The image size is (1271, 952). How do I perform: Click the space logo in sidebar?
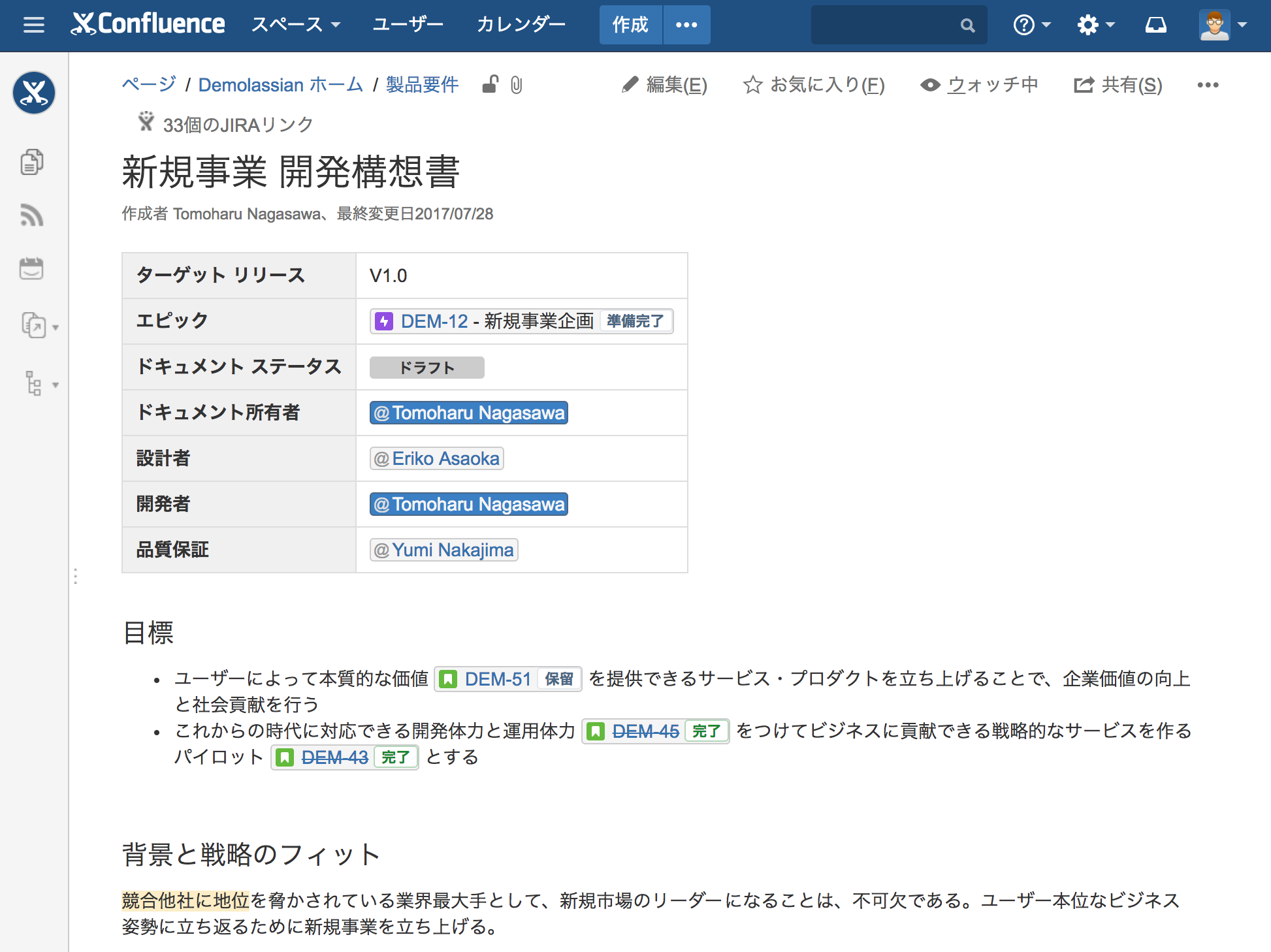point(34,93)
